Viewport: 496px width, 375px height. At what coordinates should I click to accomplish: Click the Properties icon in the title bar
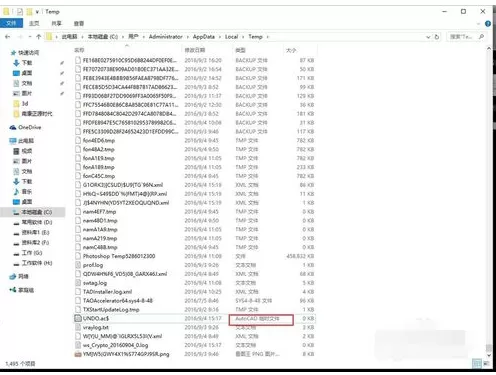pyautogui.click(x=20, y=12)
